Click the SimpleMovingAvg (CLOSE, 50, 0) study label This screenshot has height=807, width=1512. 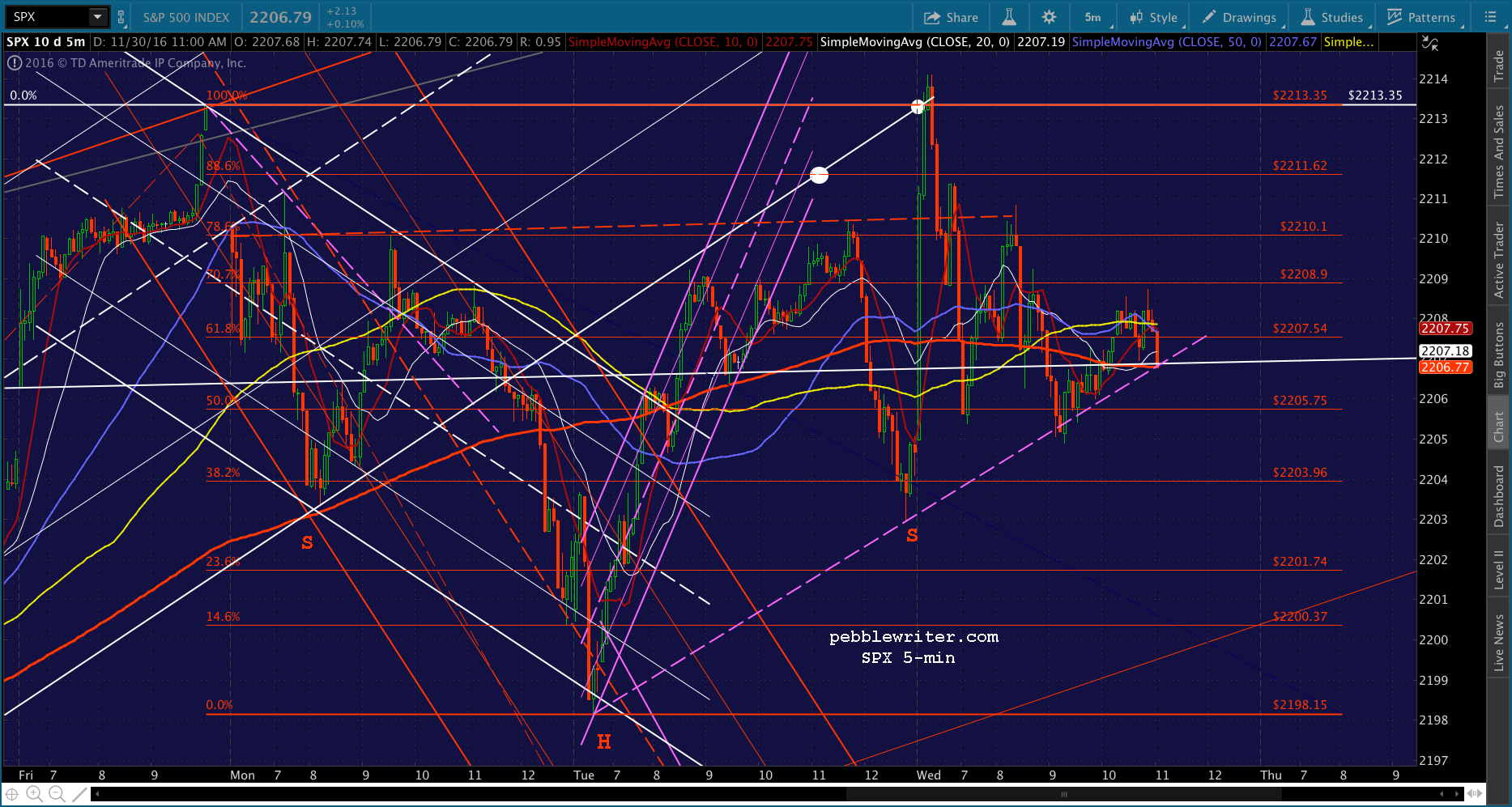[1166, 41]
